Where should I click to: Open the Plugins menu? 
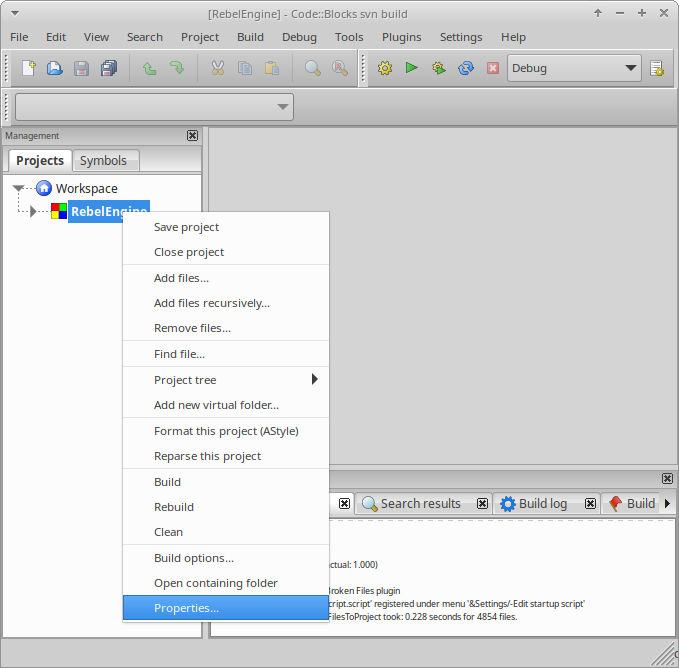click(401, 37)
